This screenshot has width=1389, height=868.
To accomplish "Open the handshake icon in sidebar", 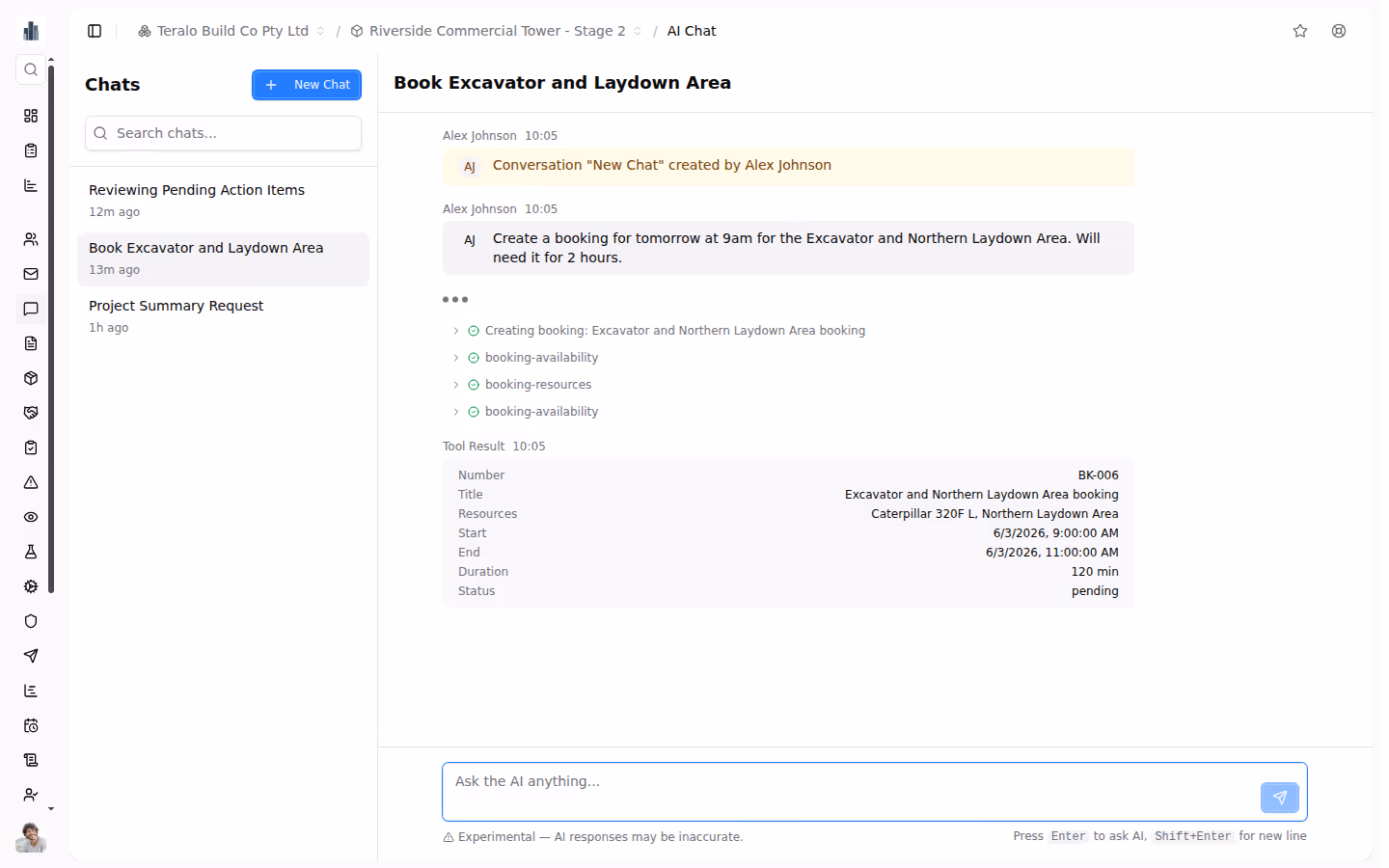I will (31, 413).
